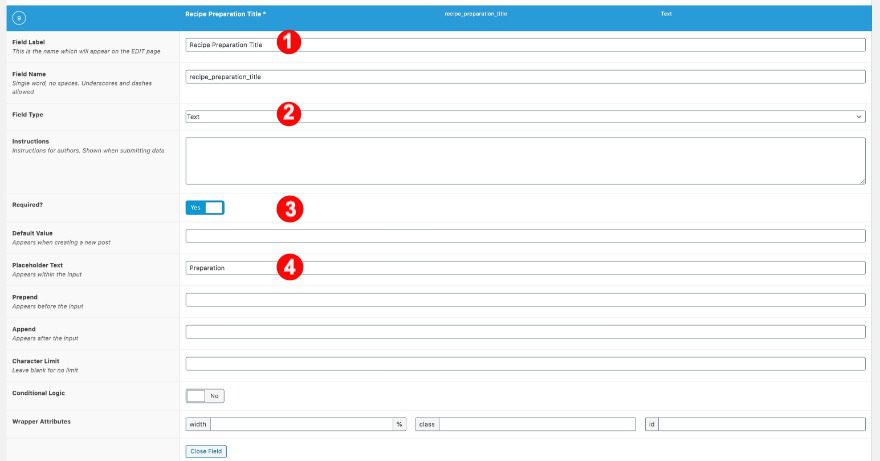Click the Text type label in header bar

click(x=666, y=15)
